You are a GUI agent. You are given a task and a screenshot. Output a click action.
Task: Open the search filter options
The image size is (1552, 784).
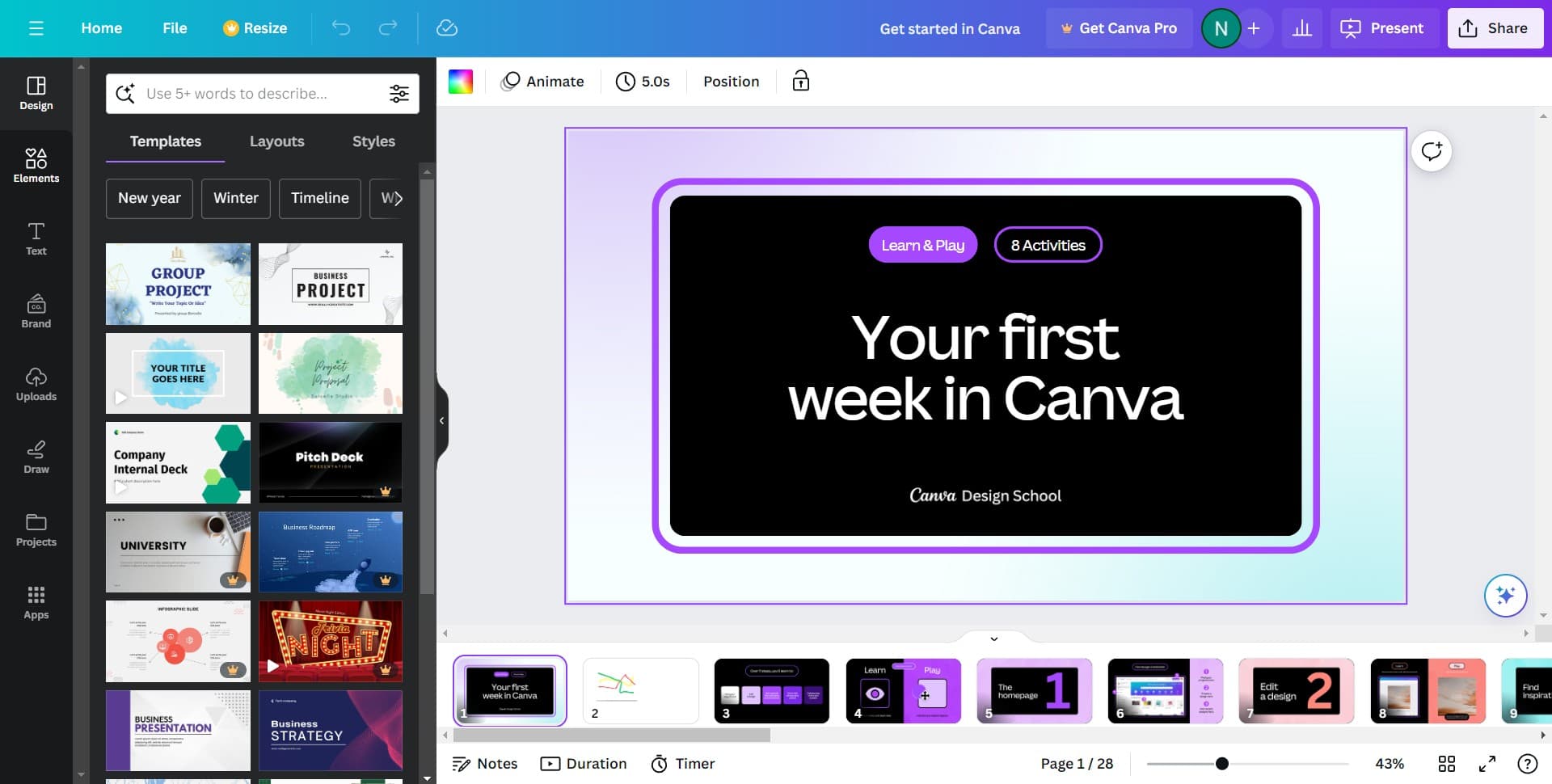pyautogui.click(x=399, y=93)
